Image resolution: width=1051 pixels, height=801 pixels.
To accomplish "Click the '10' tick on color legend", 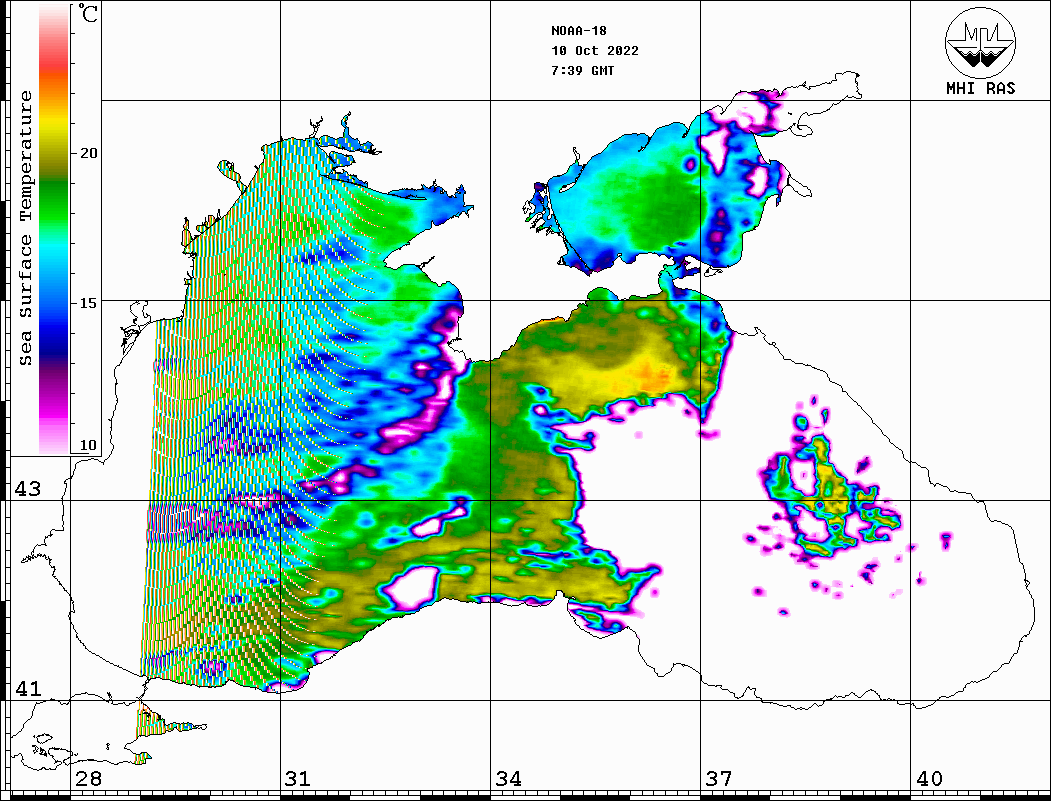I will point(88,445).
